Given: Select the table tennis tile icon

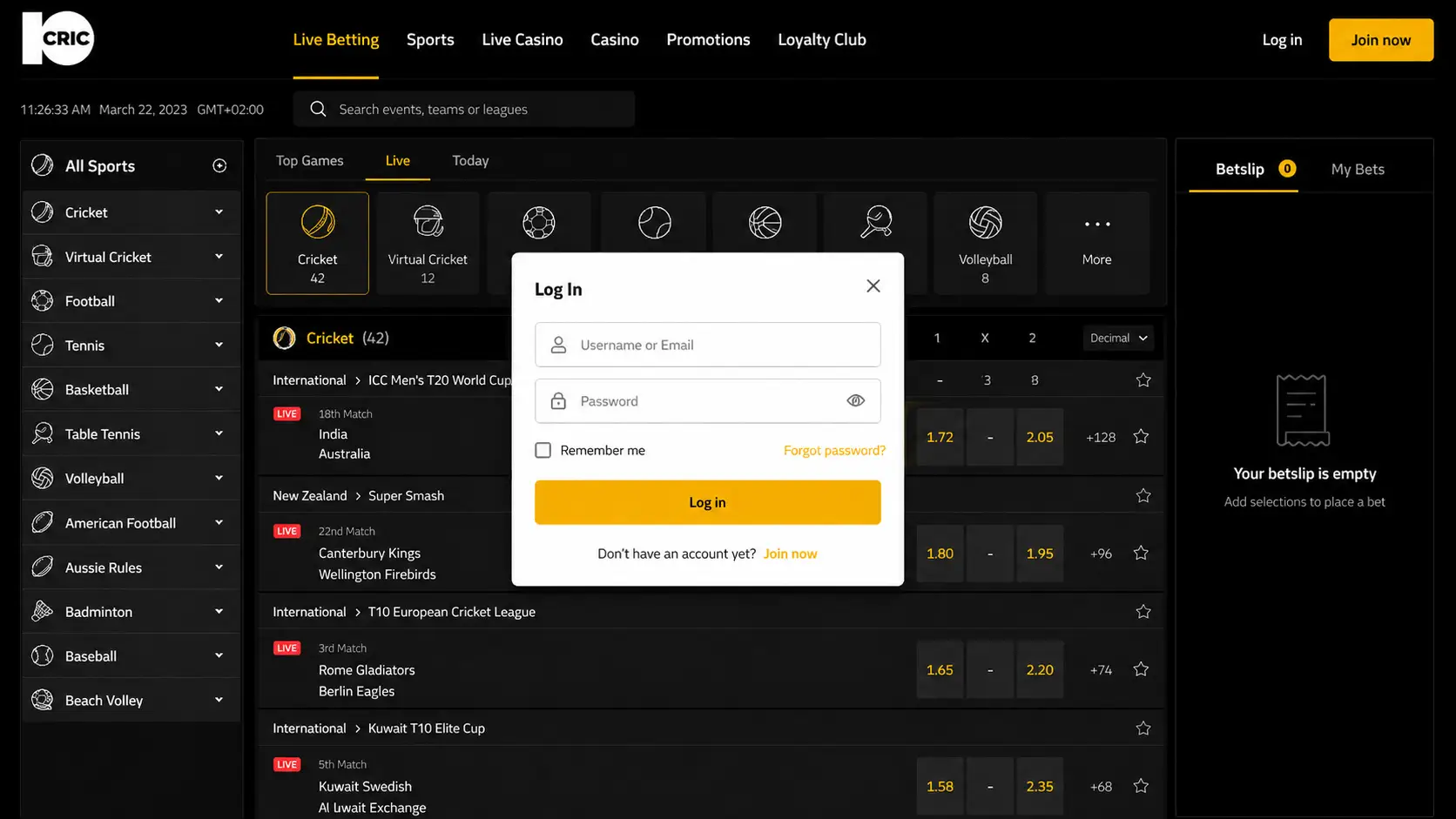Looking at the screenshot, I should coord(875,222).
